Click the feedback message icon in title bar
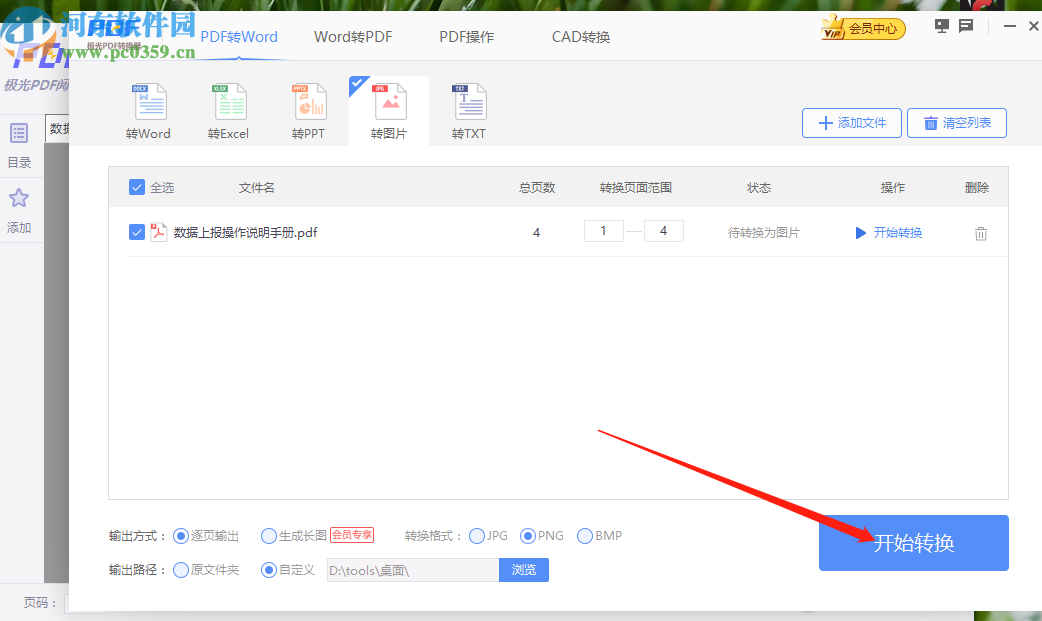Image resolution: width=1042 pixels, height=621 pixels. point(966,26)
